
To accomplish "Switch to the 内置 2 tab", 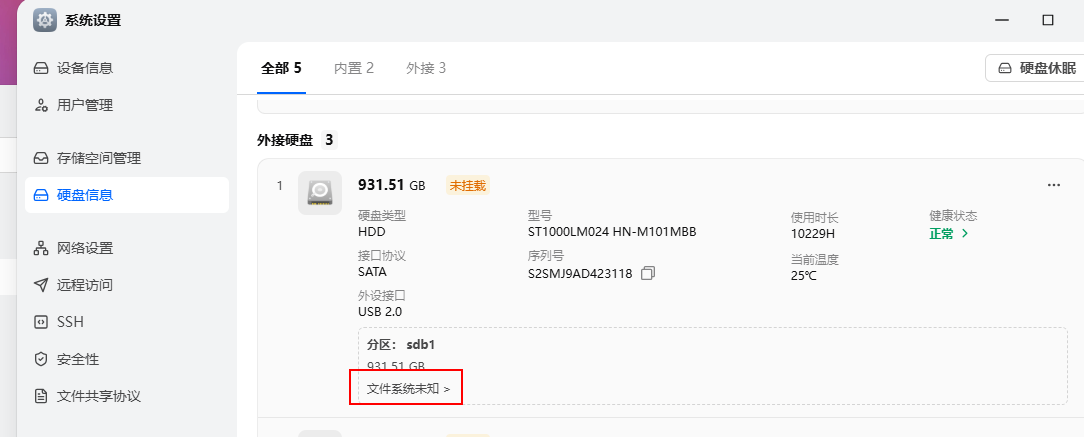I will click(x=354, y=68).
